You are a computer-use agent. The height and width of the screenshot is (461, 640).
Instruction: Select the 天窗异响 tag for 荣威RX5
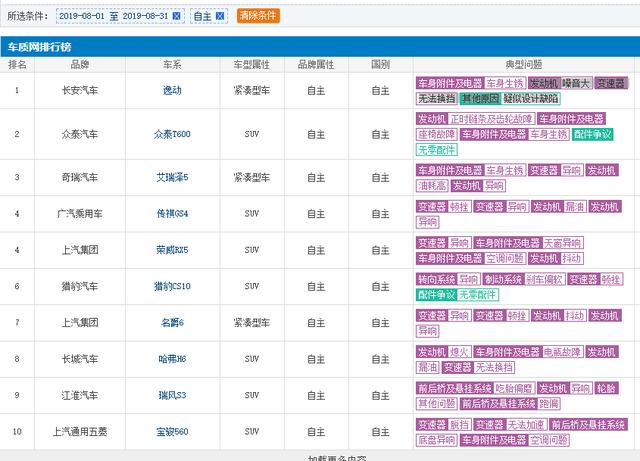pyautogui.click(x=562, y=243)
